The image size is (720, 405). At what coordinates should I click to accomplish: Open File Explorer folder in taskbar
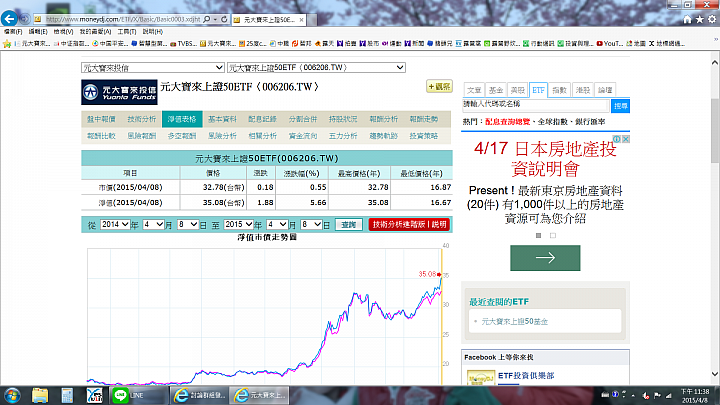coord(40,395)
